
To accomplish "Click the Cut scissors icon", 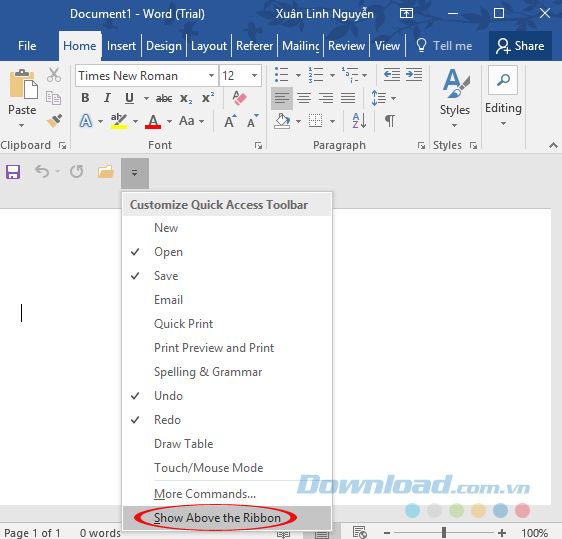I will pyautogui.click(x=54, y=75).
